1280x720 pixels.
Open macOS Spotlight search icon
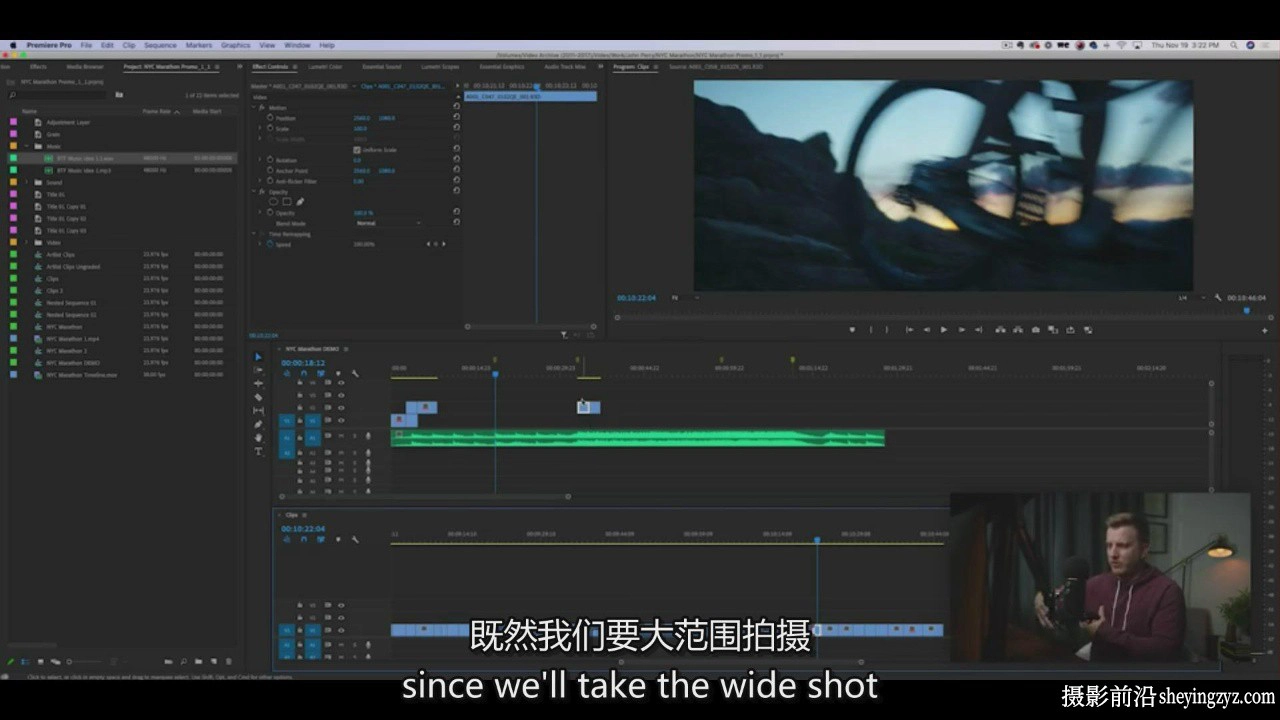[1235, 45]
